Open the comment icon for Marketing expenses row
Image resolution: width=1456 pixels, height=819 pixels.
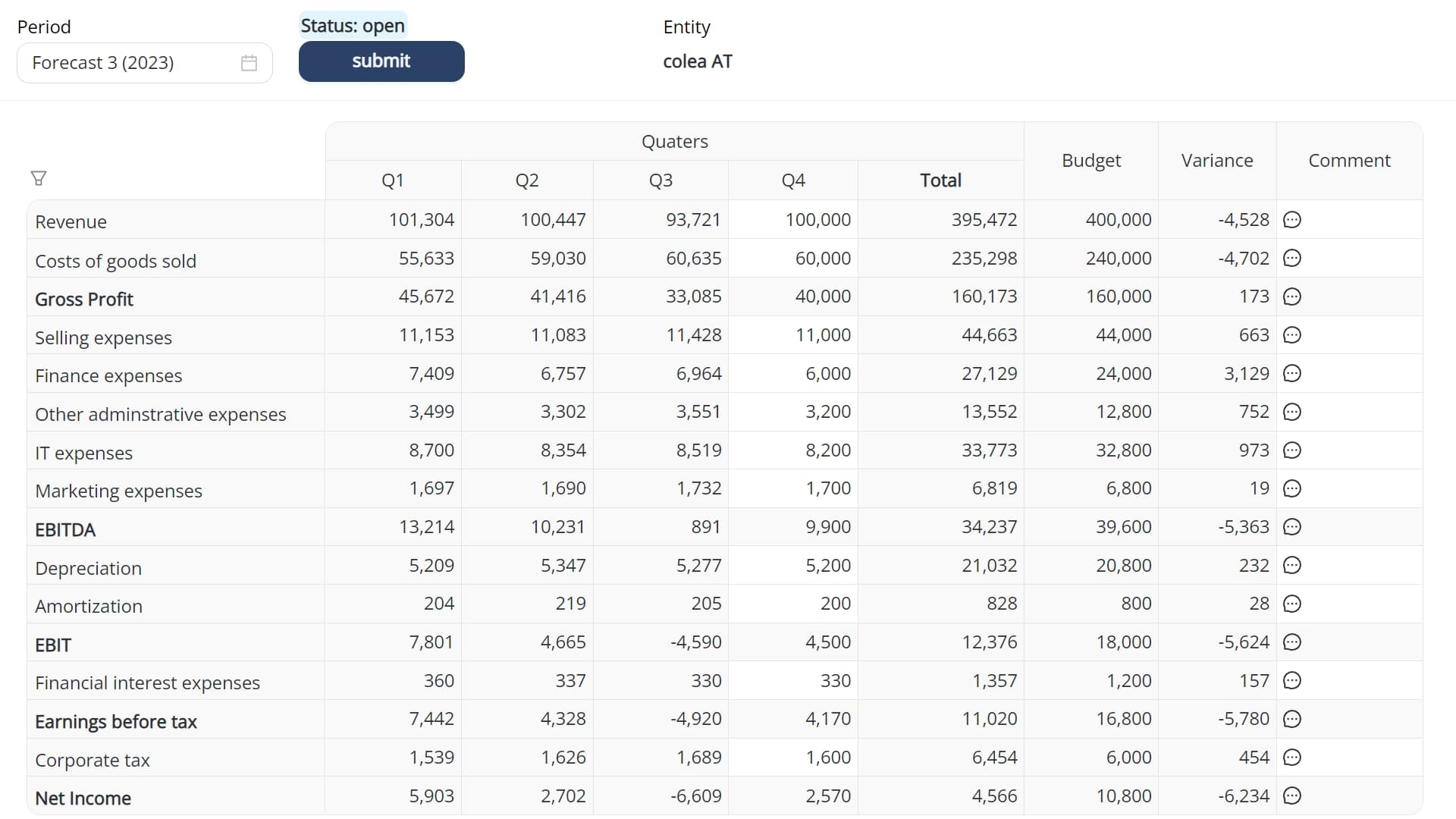coord(1292,488)
